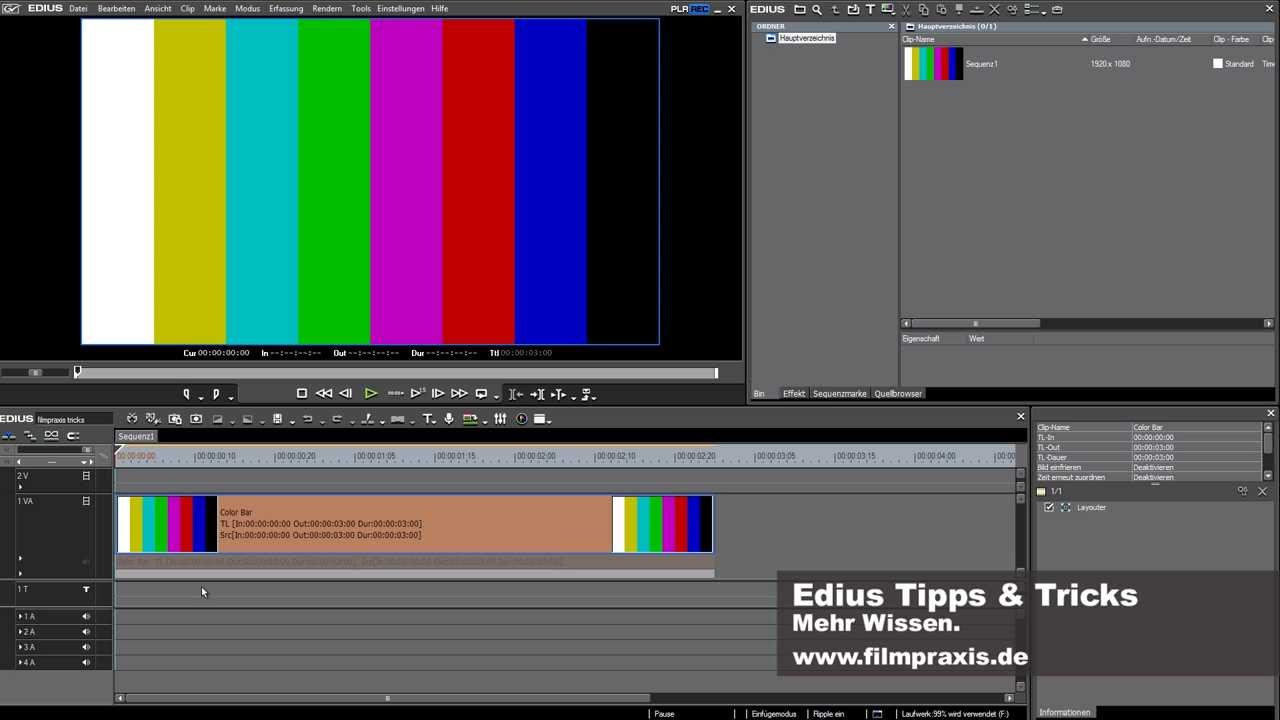Toggle the Layouter checkbox in Information panel
Viewport: 1280px width, 720px height.
[1049, 508]
